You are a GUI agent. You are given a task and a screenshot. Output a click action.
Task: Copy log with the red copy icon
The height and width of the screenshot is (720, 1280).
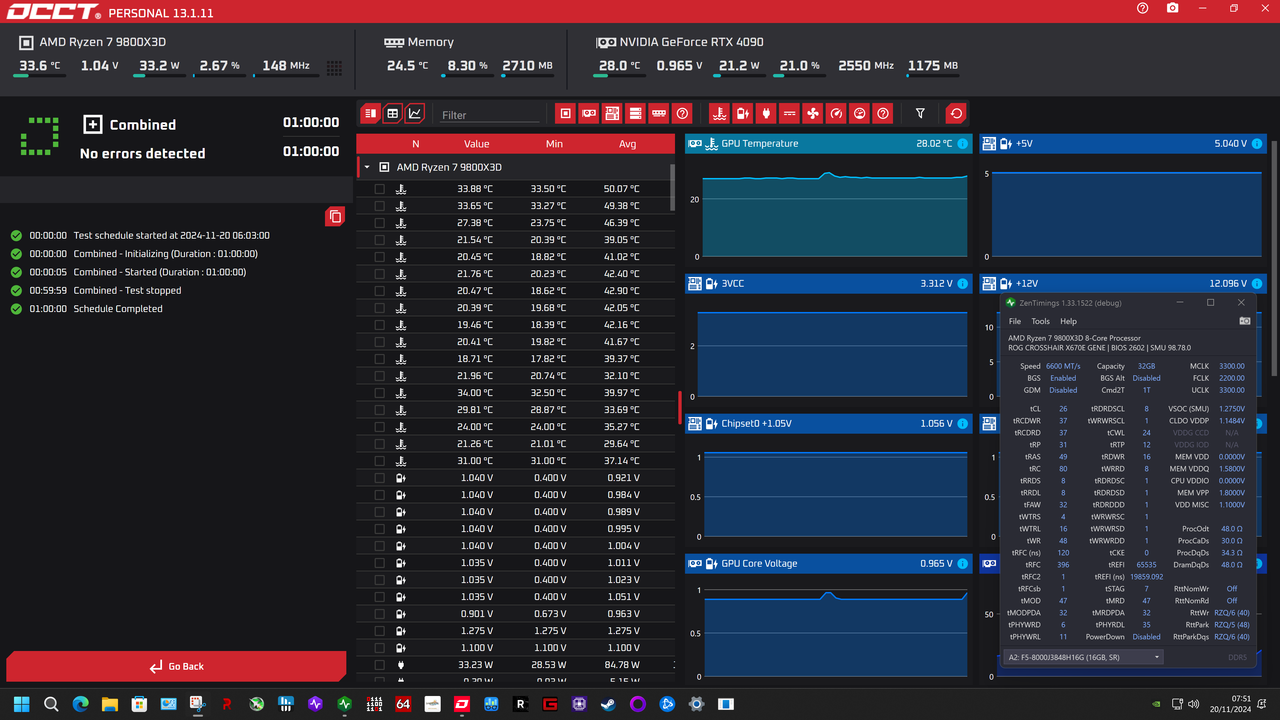[x=335, y=216]
